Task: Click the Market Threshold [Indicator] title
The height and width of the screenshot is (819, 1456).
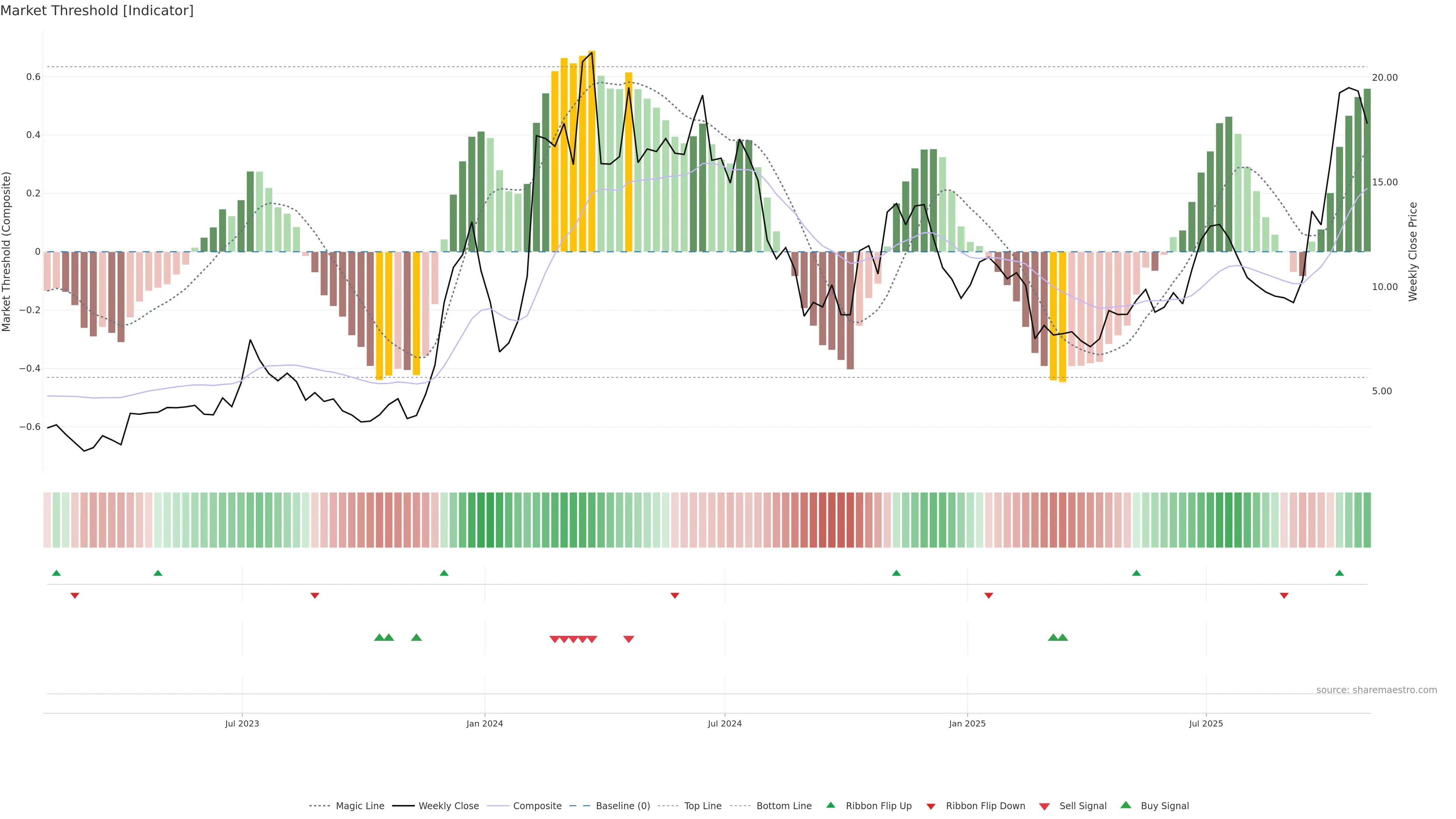Action: point(97,11)
